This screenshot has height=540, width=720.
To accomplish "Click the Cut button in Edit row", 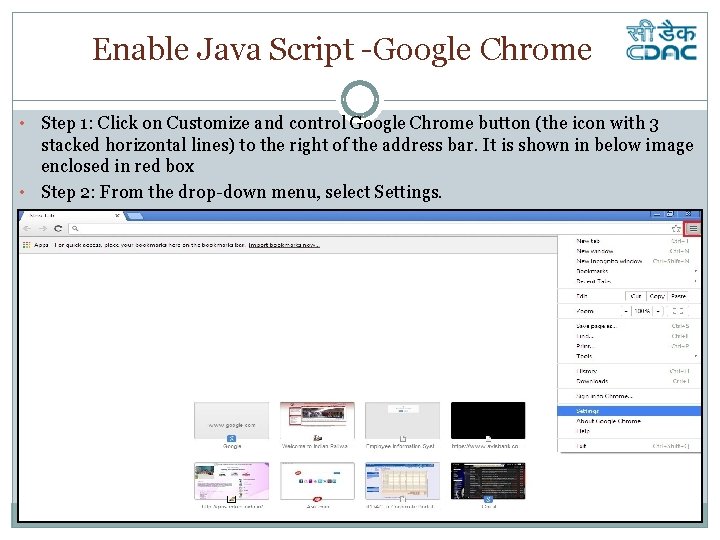I will 636,296.
